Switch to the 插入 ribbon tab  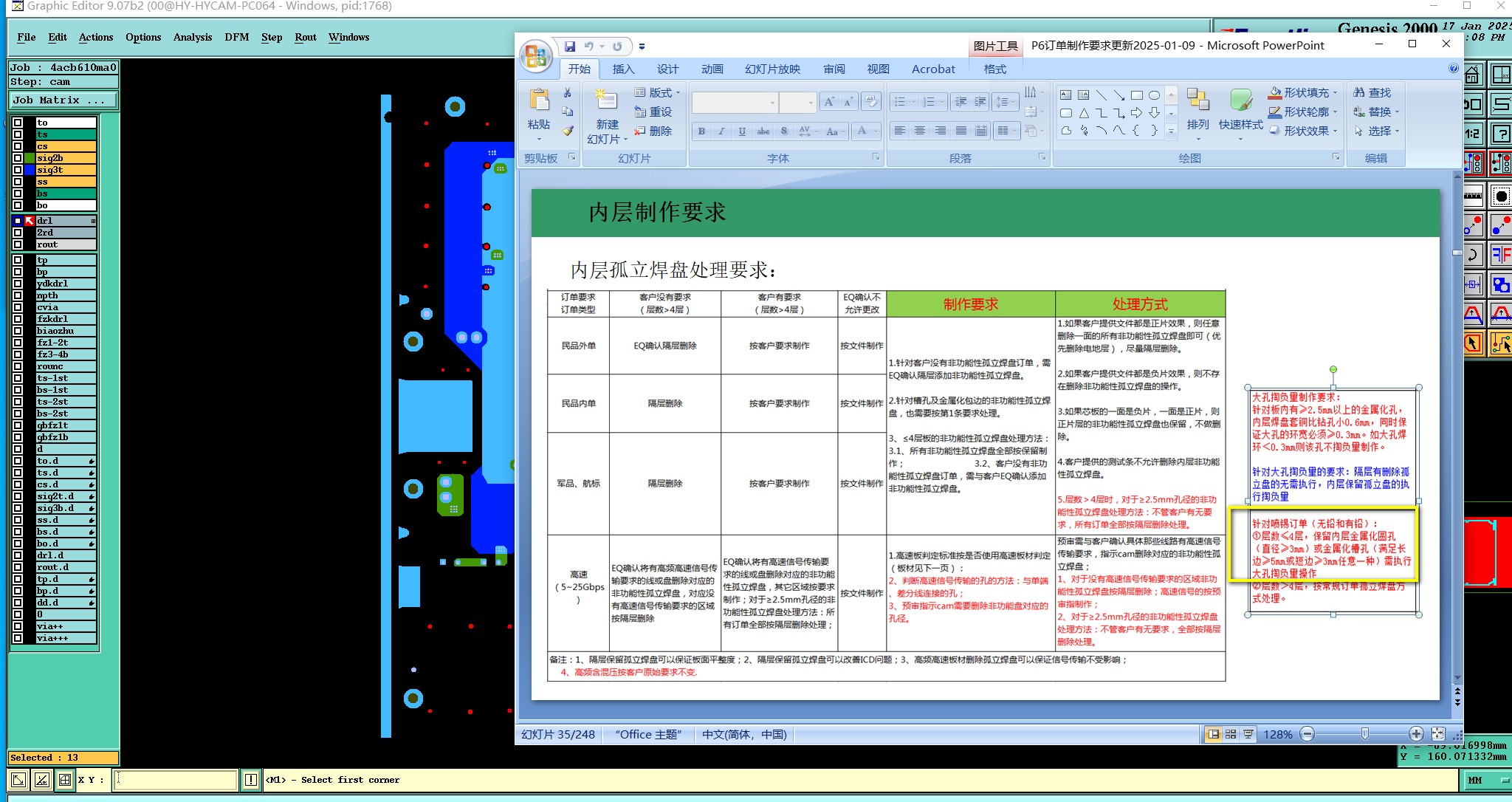623,69
